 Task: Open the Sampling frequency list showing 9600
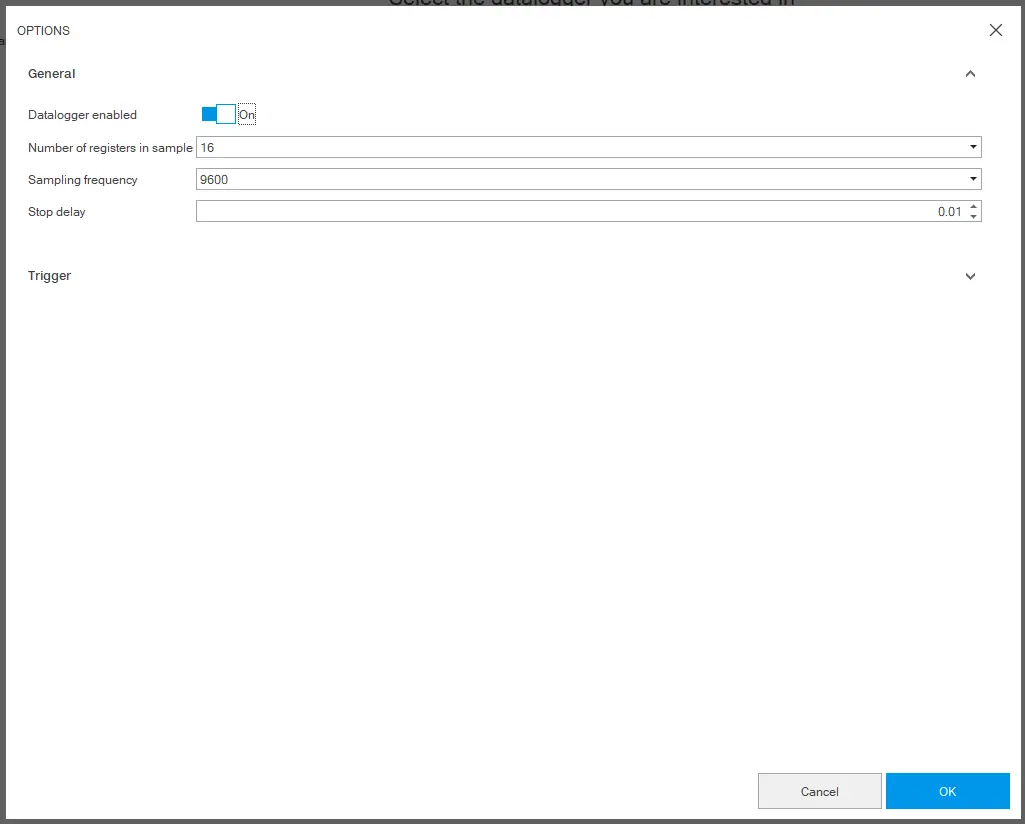tap(588, 179)
